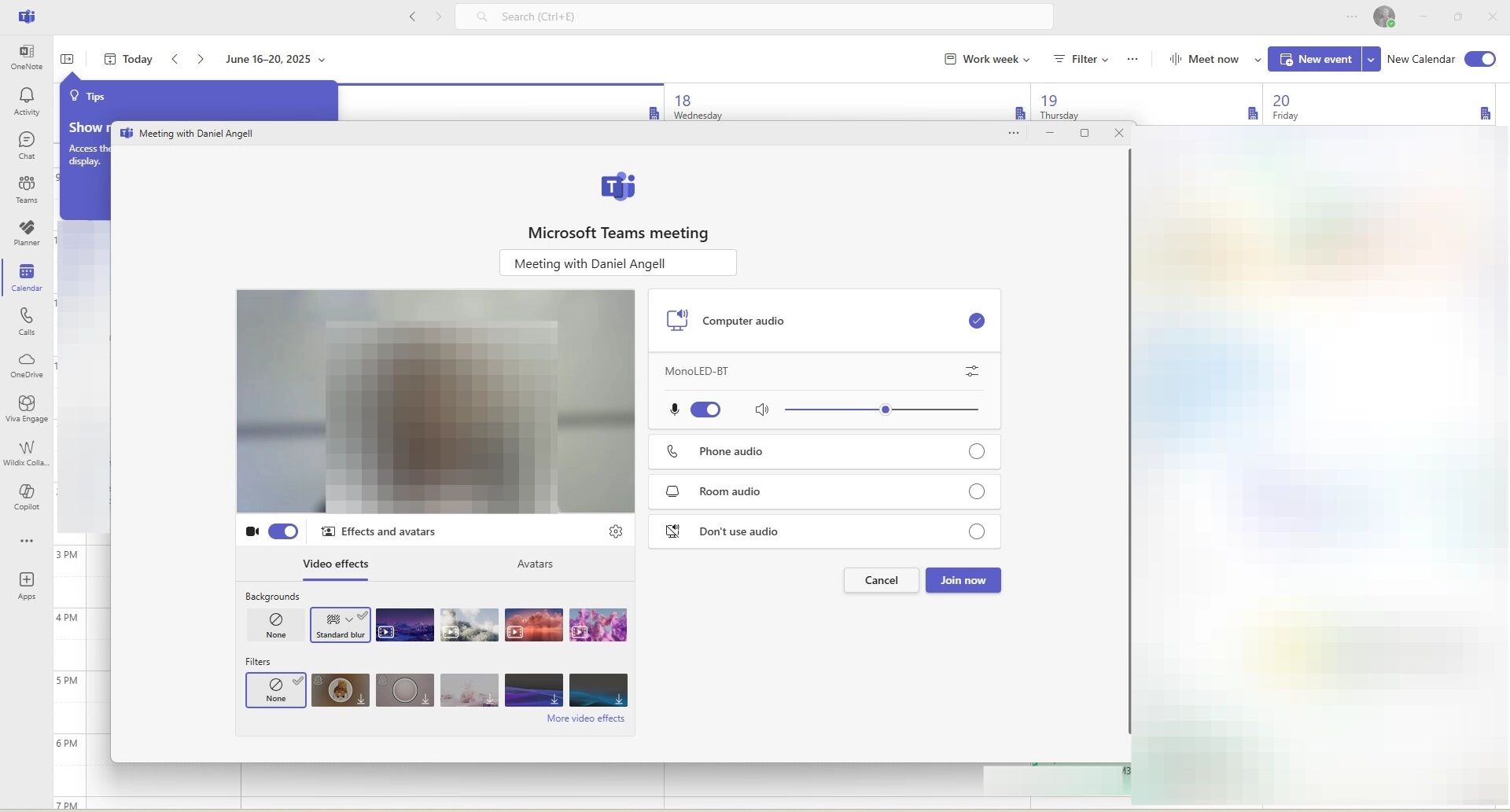Image resolution: width=1510 pixels, height=812 pixels.
Task: Start a Meet now meeting
Action: [1204, 59]
